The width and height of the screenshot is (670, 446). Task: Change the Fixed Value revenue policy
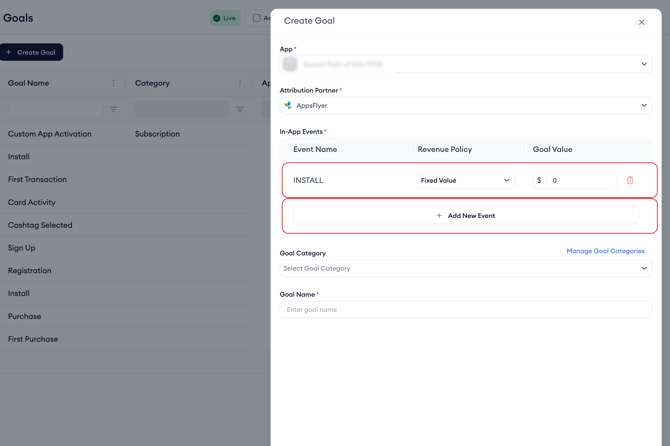465,181
